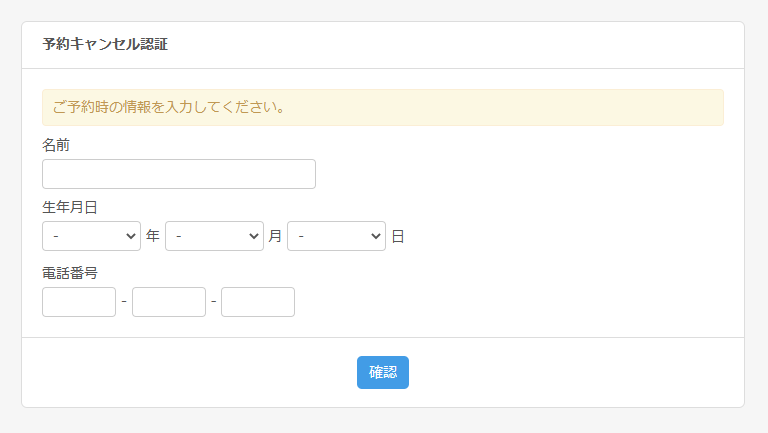
Task: Focus the last phone number box
Action: tap(257, 302)
